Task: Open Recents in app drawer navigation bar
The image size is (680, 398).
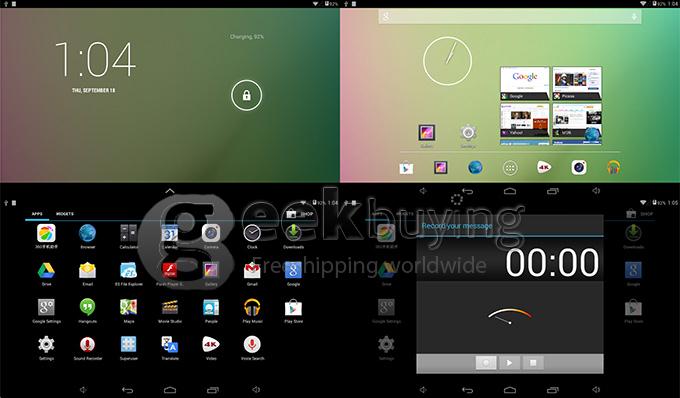Action: click(212, 390)
